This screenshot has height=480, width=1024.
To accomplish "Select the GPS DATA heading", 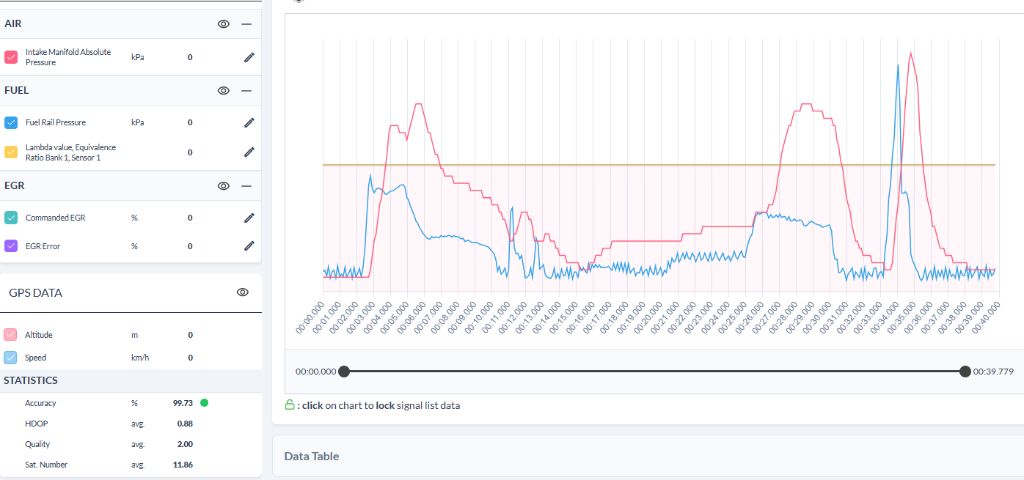I will (36, 293).
